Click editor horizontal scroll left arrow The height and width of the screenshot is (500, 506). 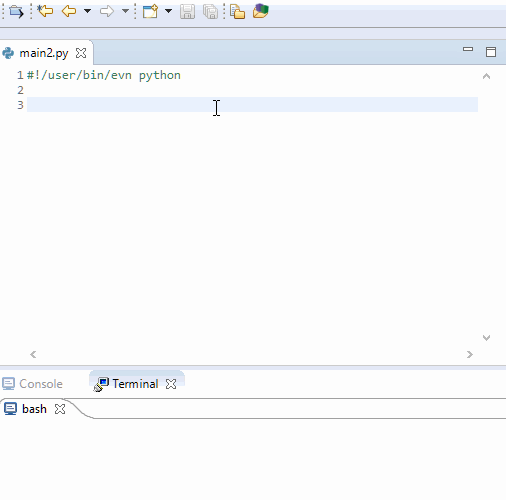[x=33, y=354]
